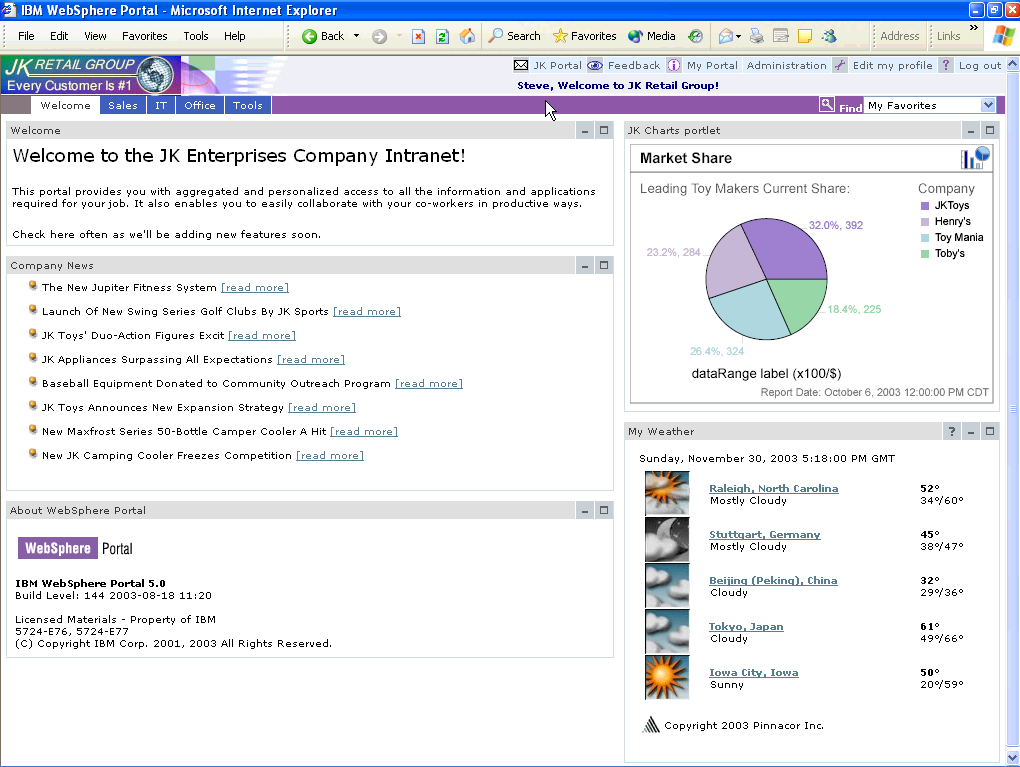Click the Back arrow icon in toolbar
This screenshot has width=1020, height=767.
coord(310,36)
